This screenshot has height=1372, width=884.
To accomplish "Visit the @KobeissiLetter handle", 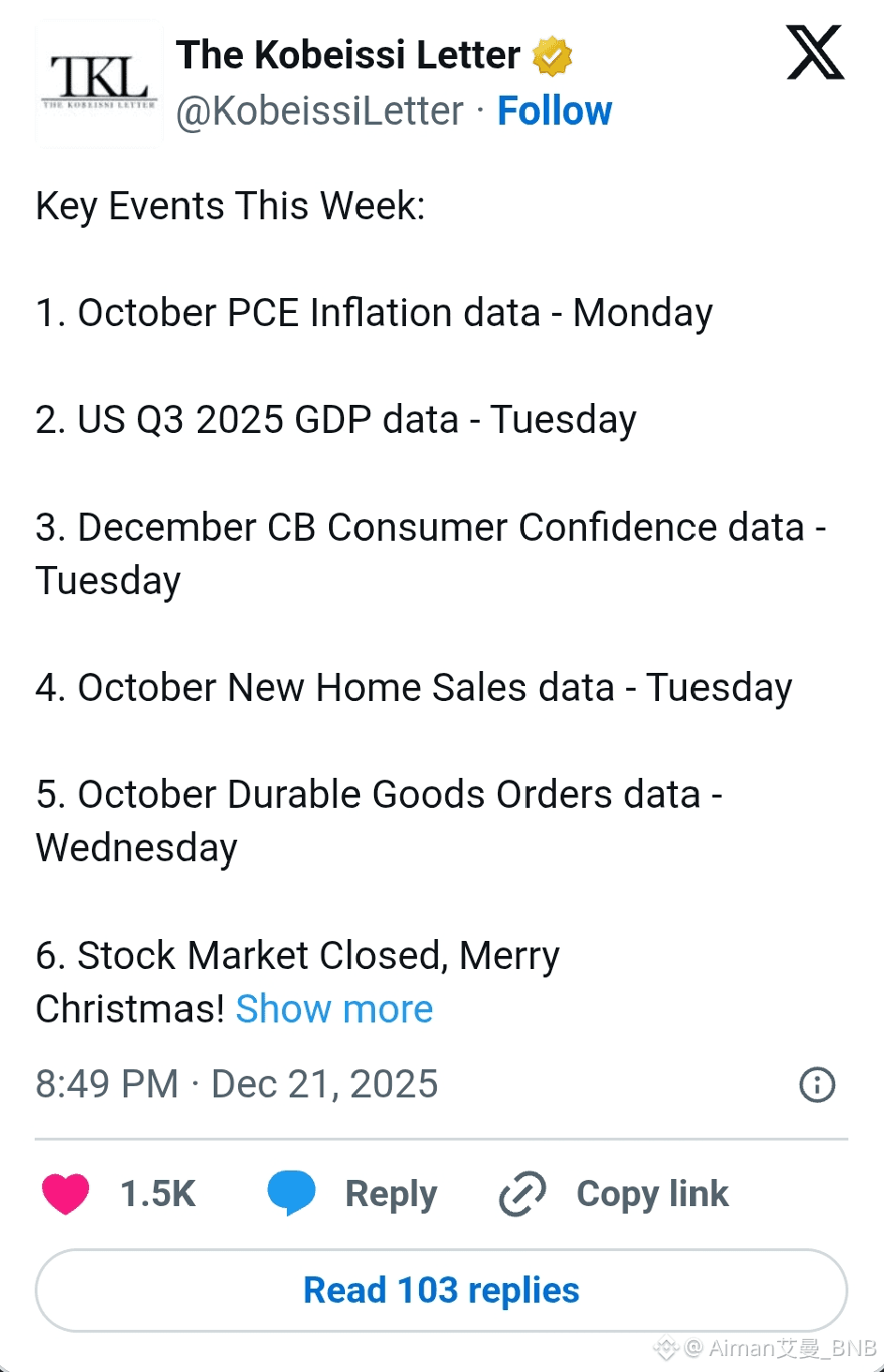I will point(320,112).
